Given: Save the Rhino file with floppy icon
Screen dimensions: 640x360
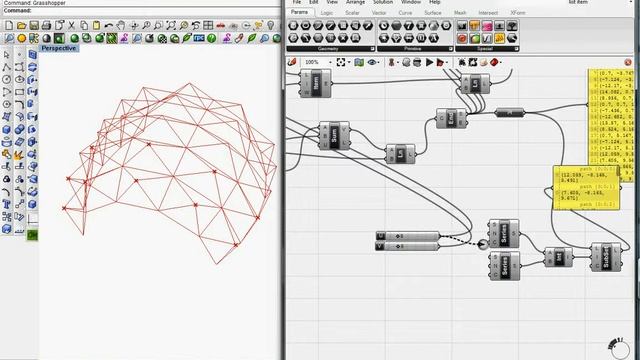Looking at the screenshot, I should click(34, 25).
